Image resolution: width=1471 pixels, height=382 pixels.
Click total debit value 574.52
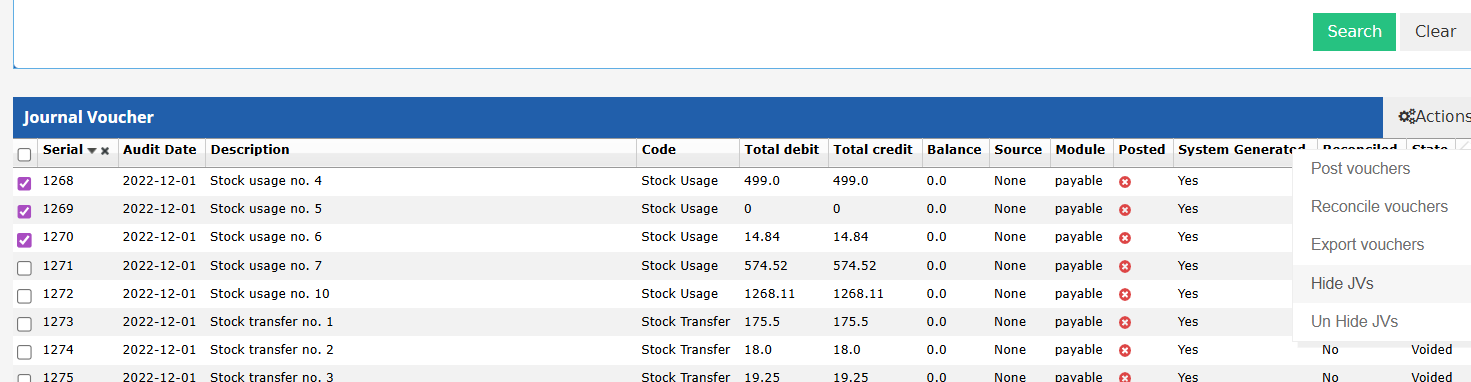(x=766, y=266)
